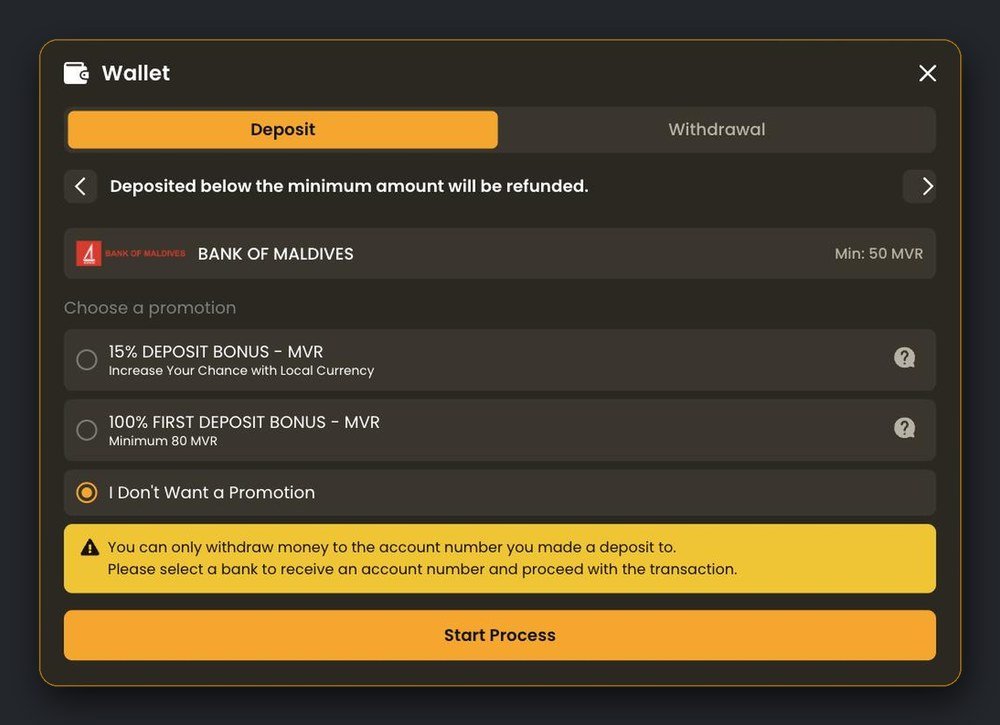The width and height of the screenshot is (1000, 725).
Task: Select the I Don't Want a Promotion radio button
Action: click(x=87, y=493)
